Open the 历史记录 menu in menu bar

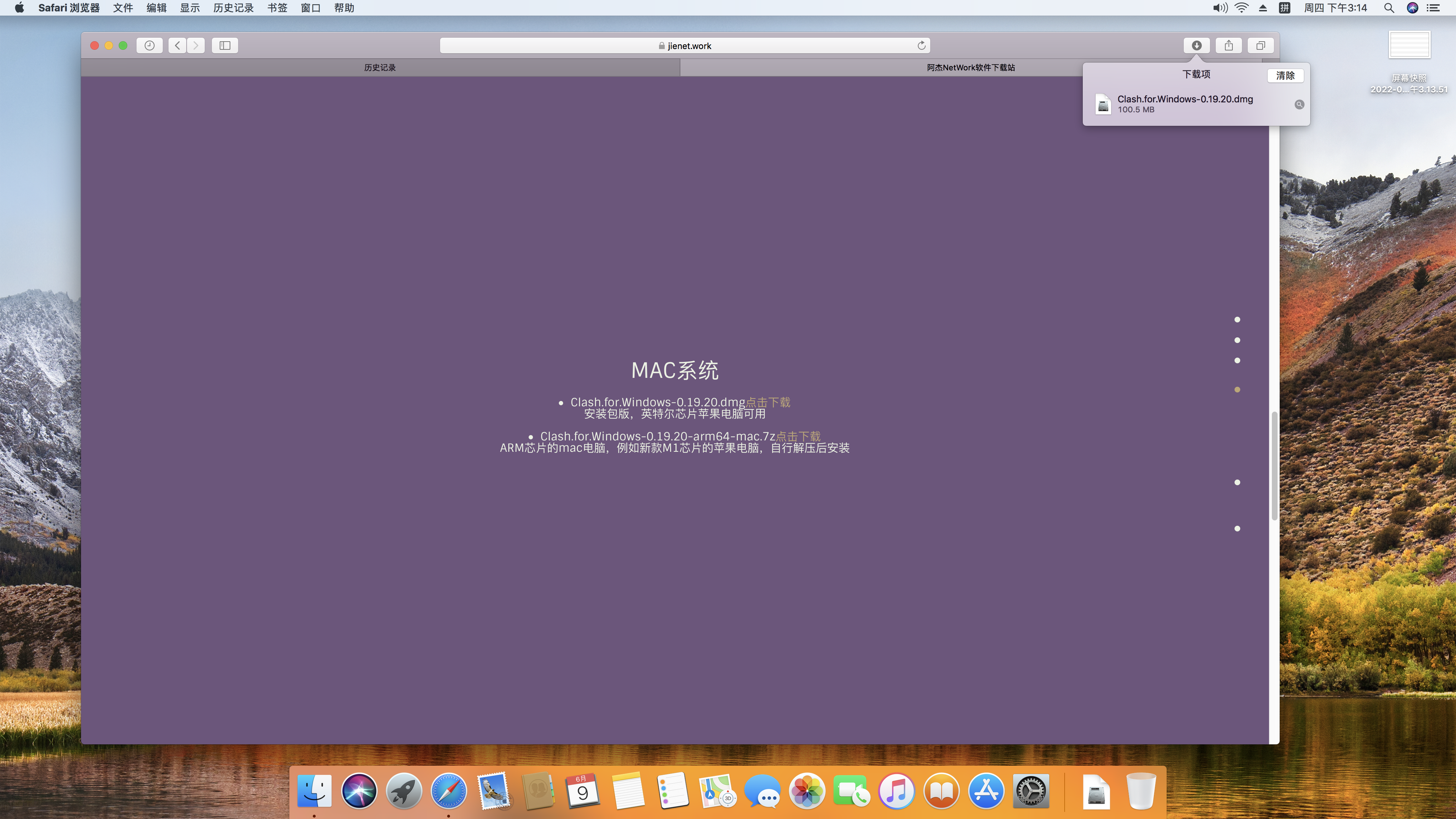coord(234,8)
